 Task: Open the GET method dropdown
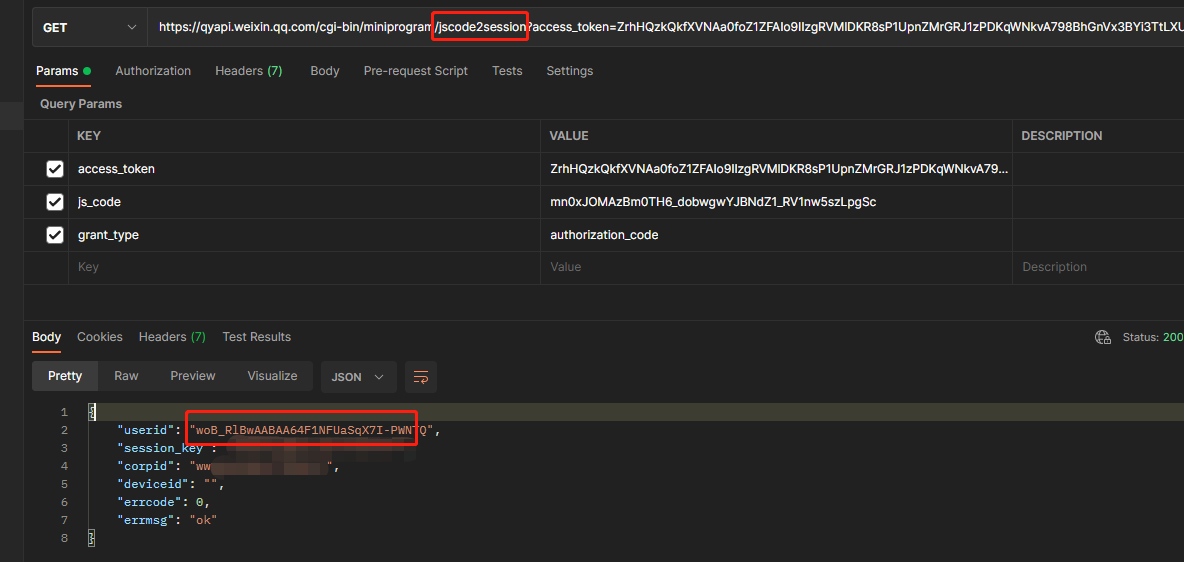click(89, 27)
